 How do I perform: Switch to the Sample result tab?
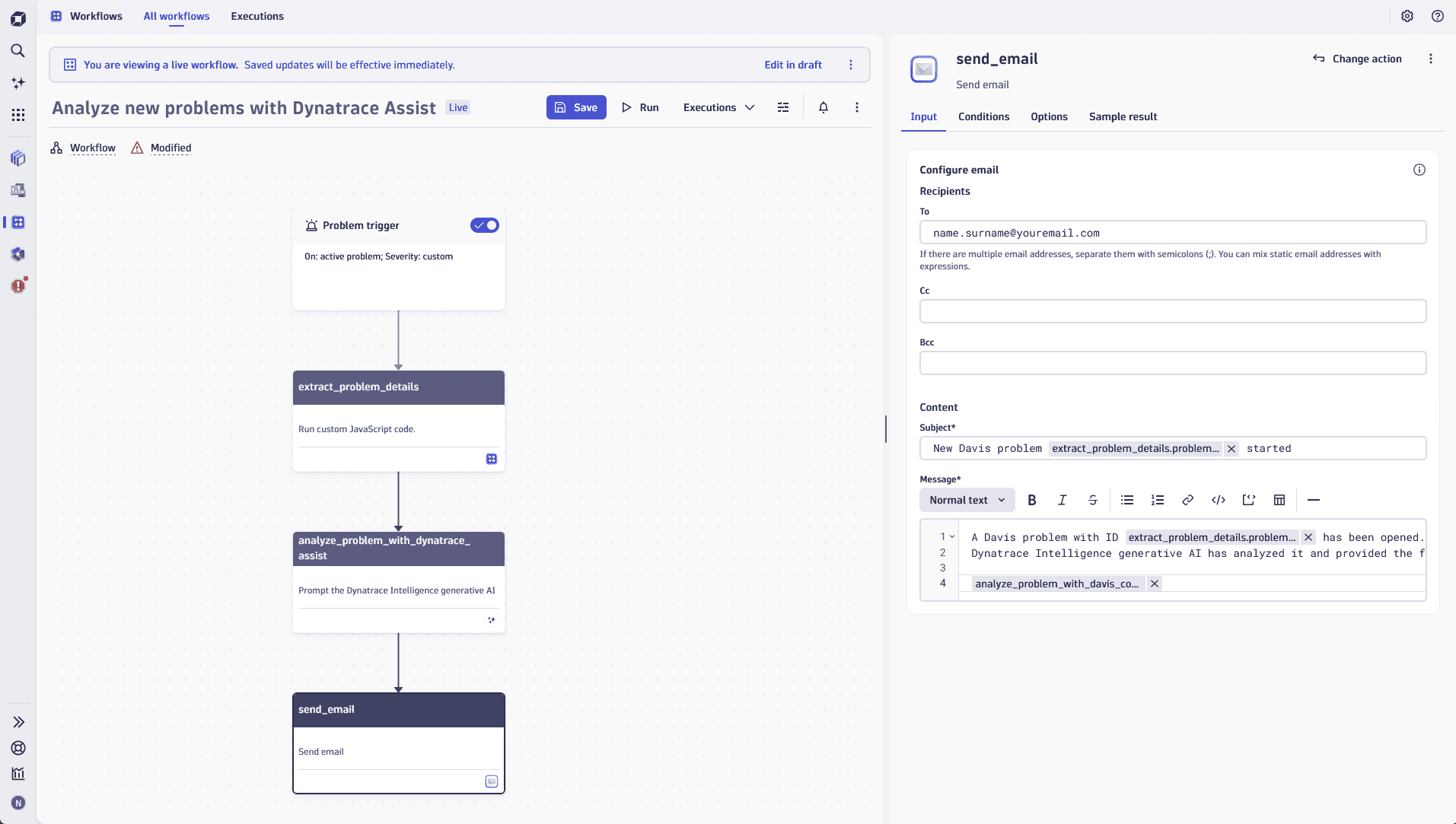[x=1123, y=117]
